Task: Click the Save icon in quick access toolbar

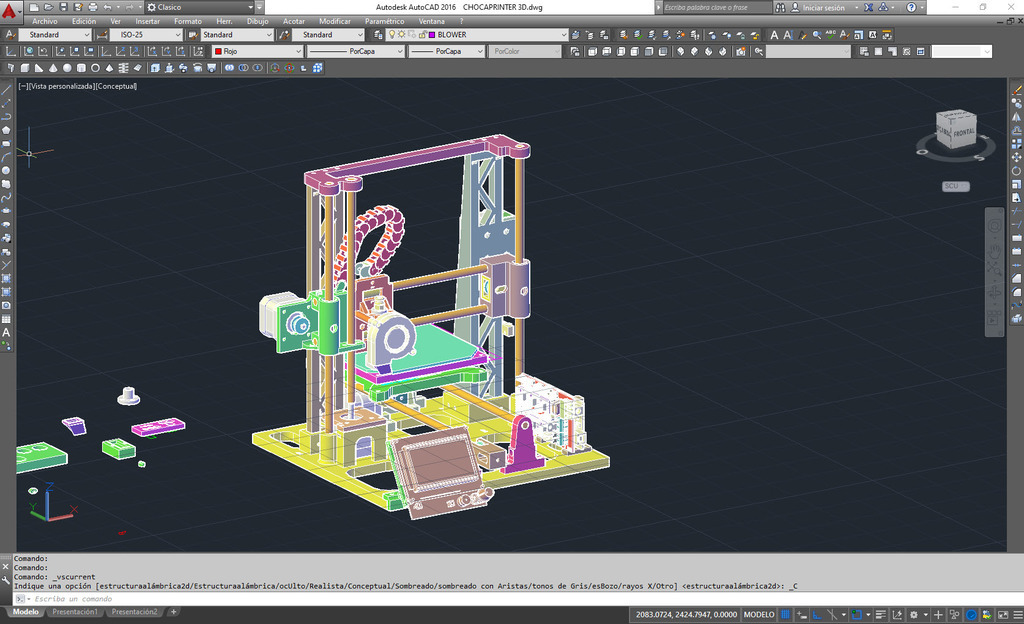Action: pos(64,7)
